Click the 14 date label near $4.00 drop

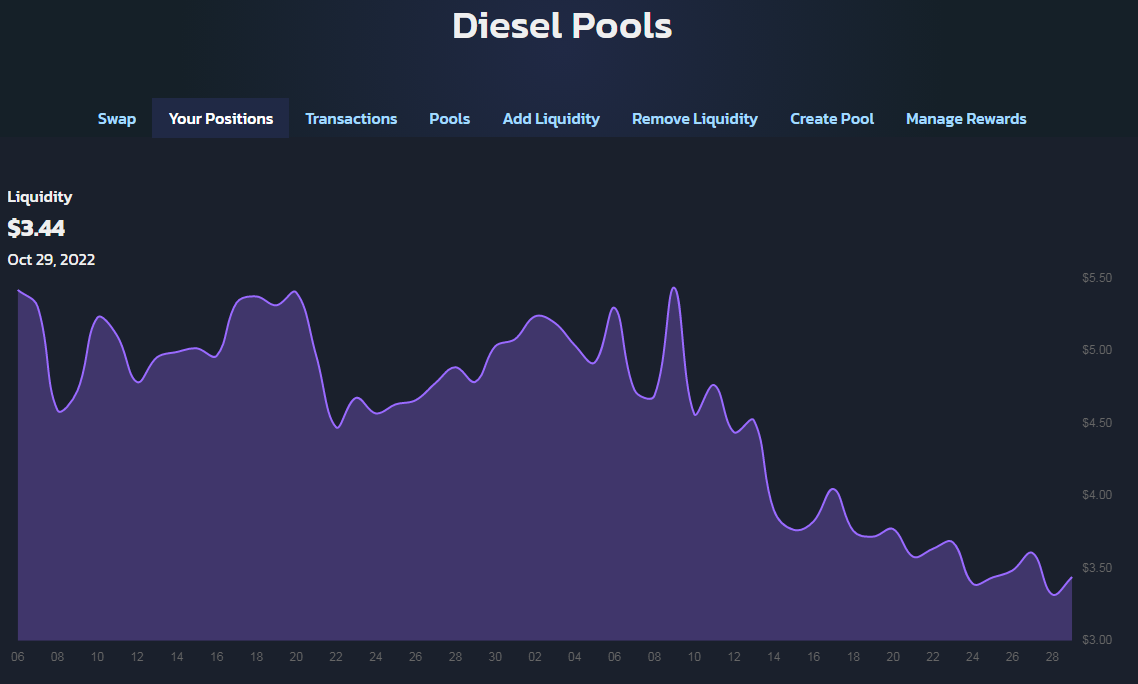774,656
